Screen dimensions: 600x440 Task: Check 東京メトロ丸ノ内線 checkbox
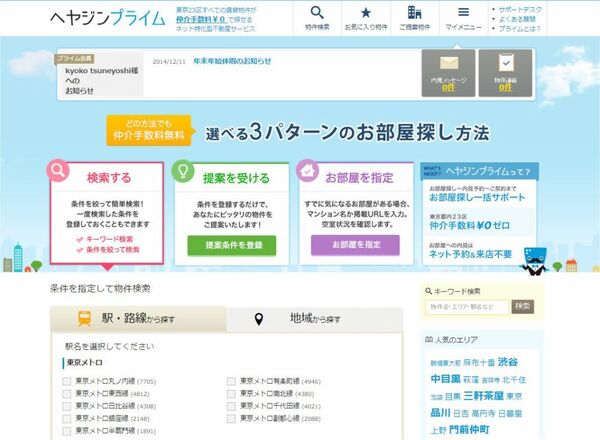click(67, 381)
